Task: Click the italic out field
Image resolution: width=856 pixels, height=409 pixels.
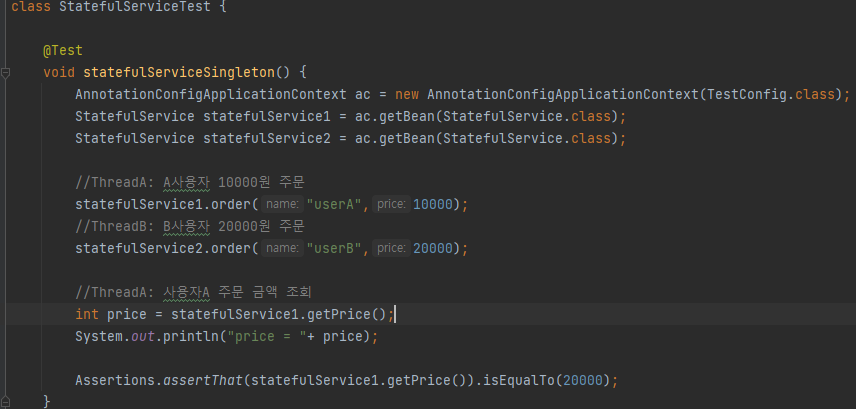Action: [x=142, y=336]
